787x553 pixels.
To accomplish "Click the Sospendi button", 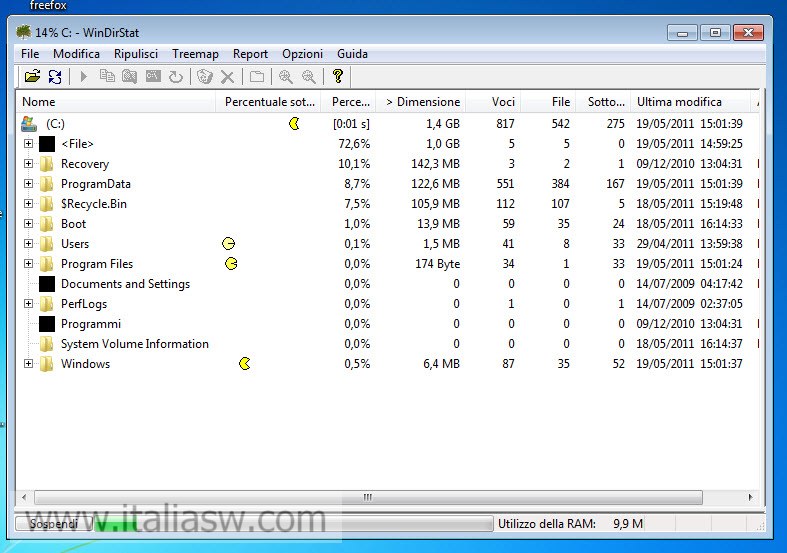I will pos(54,524).
